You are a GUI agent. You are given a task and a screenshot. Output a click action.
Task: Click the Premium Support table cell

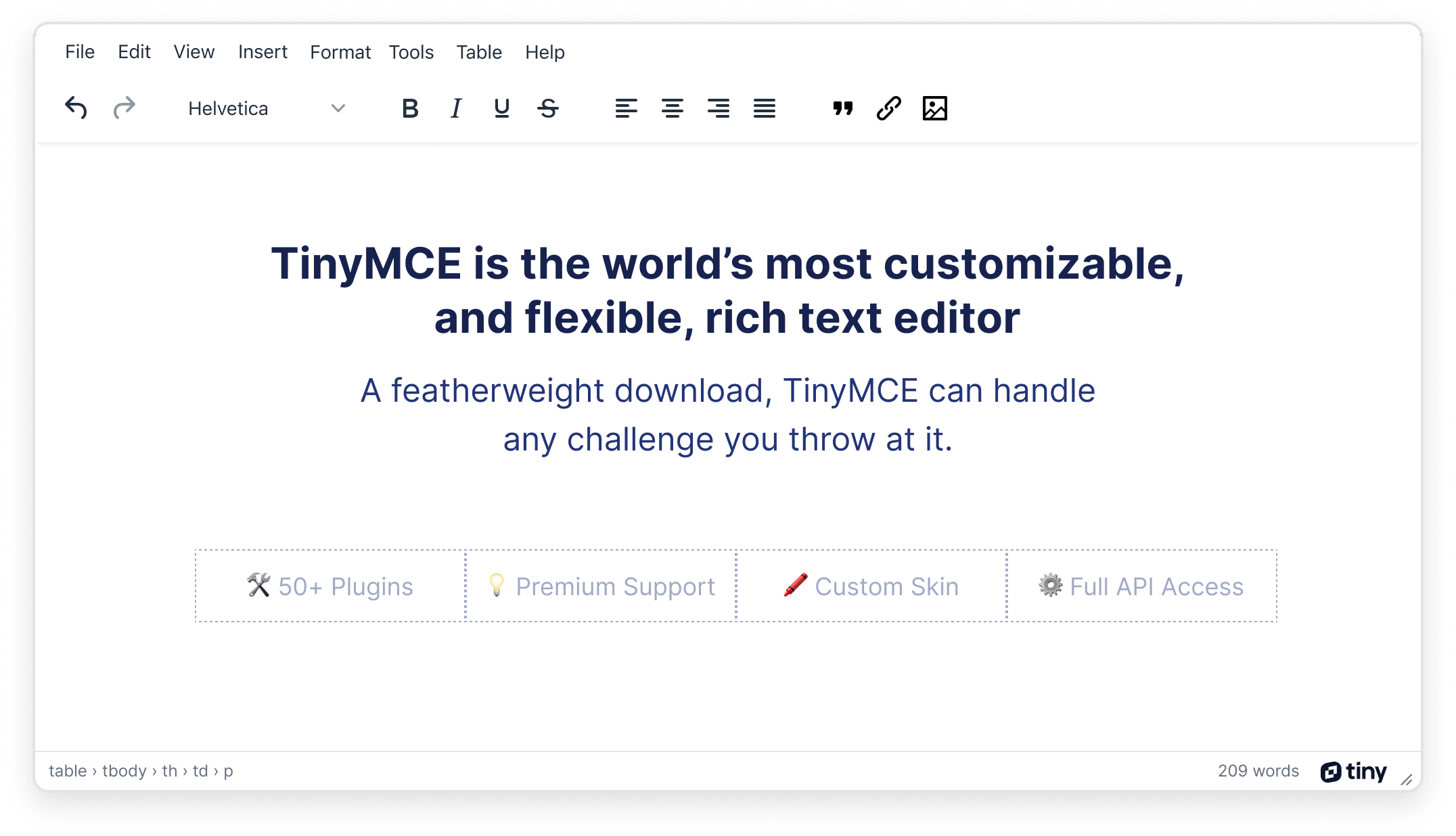click(x=601, y=586)
